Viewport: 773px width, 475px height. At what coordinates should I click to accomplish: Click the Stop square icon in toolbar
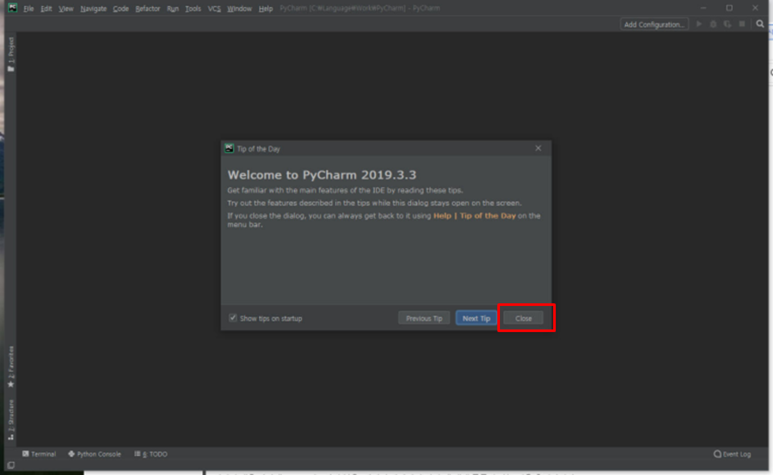(x=742, y=24)
